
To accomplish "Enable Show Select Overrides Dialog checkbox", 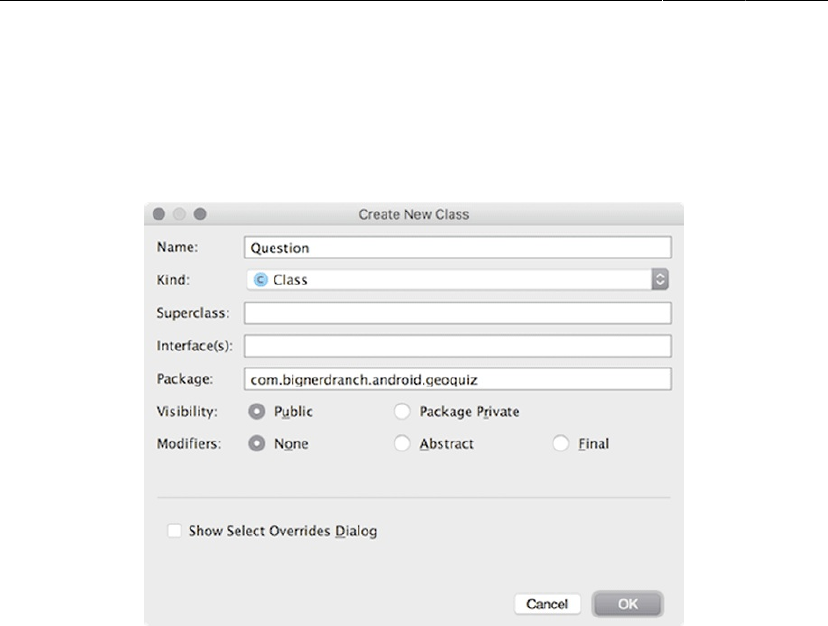I will 175,531.
